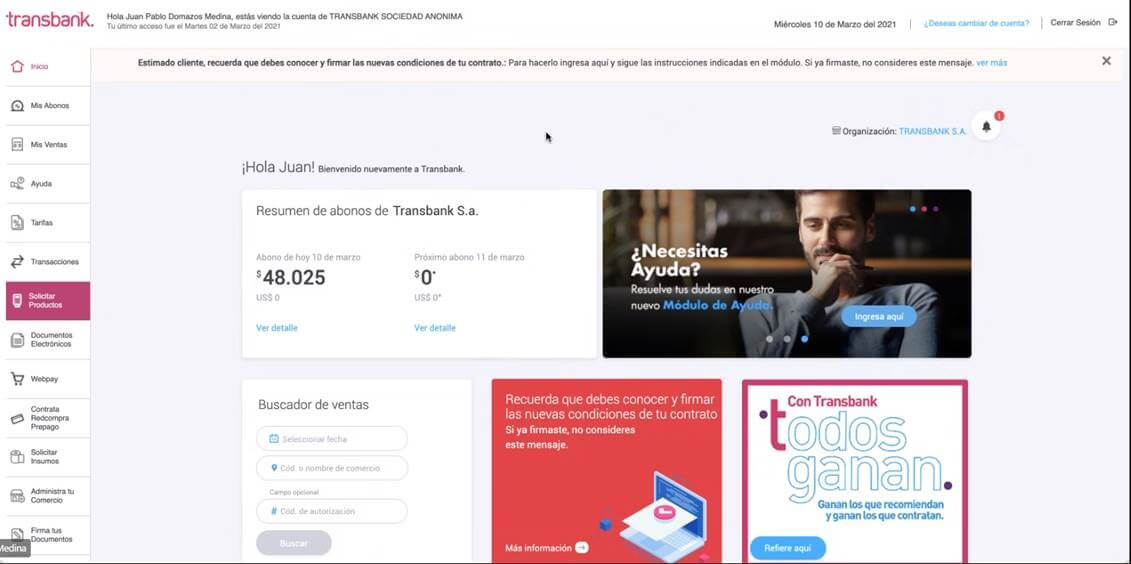Select the Webpay shopping cart icon

[17, 379]
